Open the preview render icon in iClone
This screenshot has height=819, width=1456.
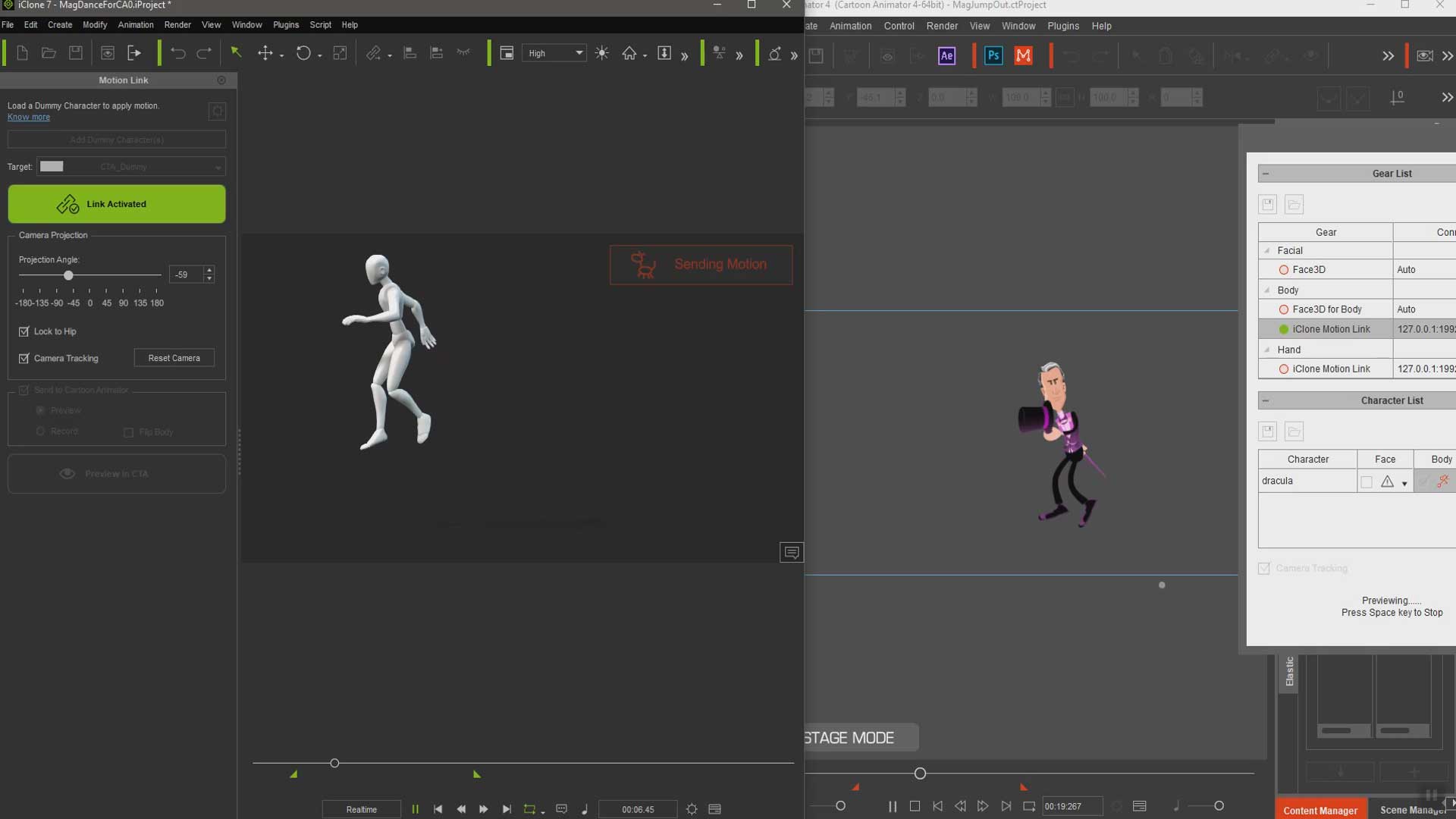(108, 53)
